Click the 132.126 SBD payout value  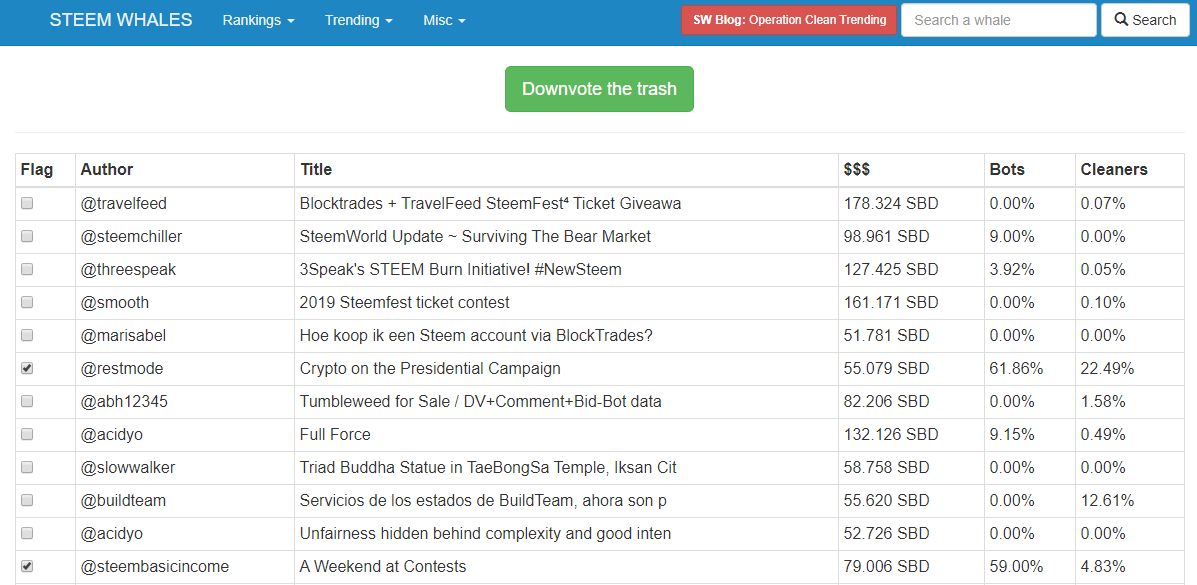891,435
